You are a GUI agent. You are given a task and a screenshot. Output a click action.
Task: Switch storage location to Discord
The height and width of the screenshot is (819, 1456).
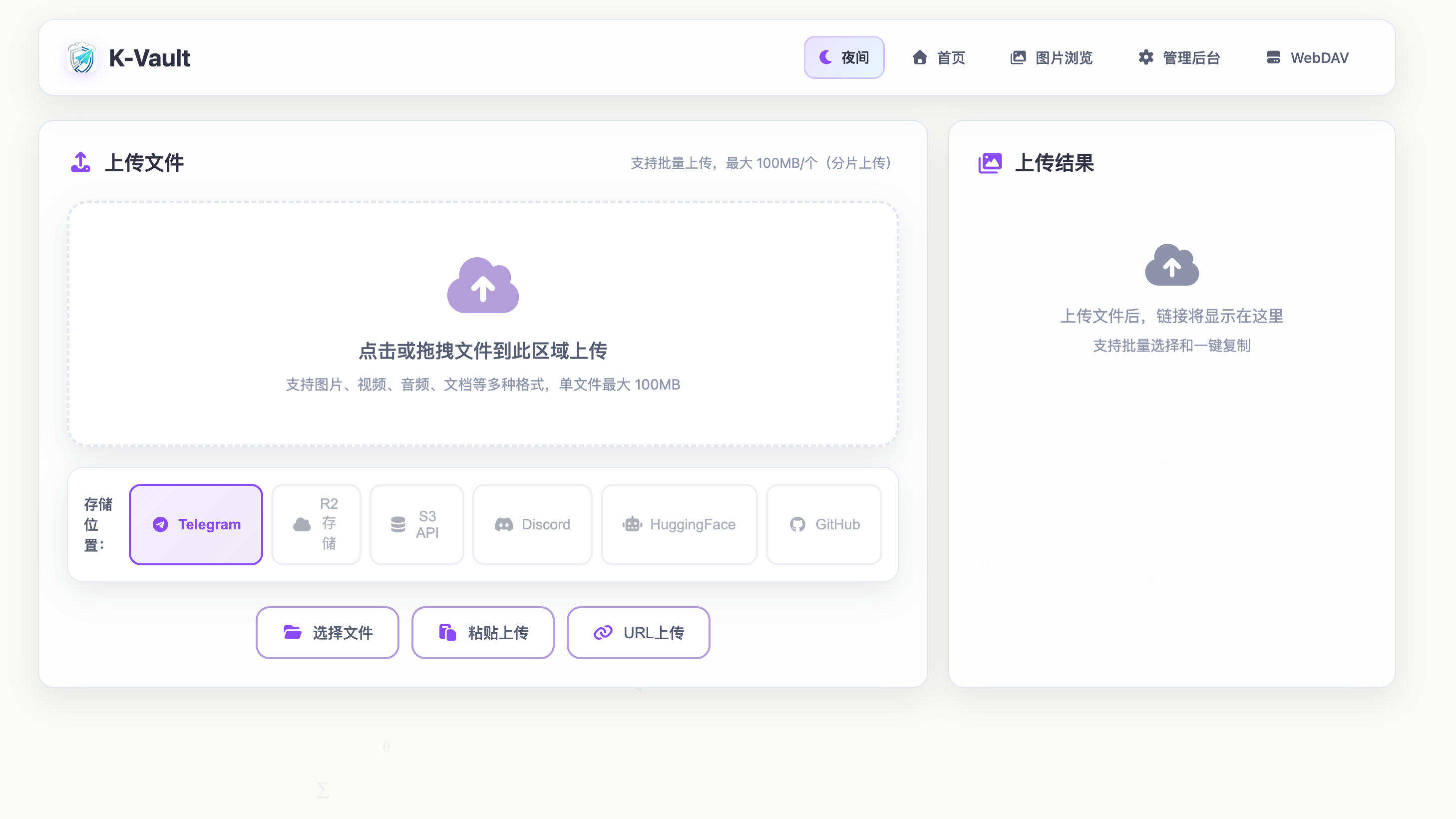pyautogui.click(x=532, y=524)
